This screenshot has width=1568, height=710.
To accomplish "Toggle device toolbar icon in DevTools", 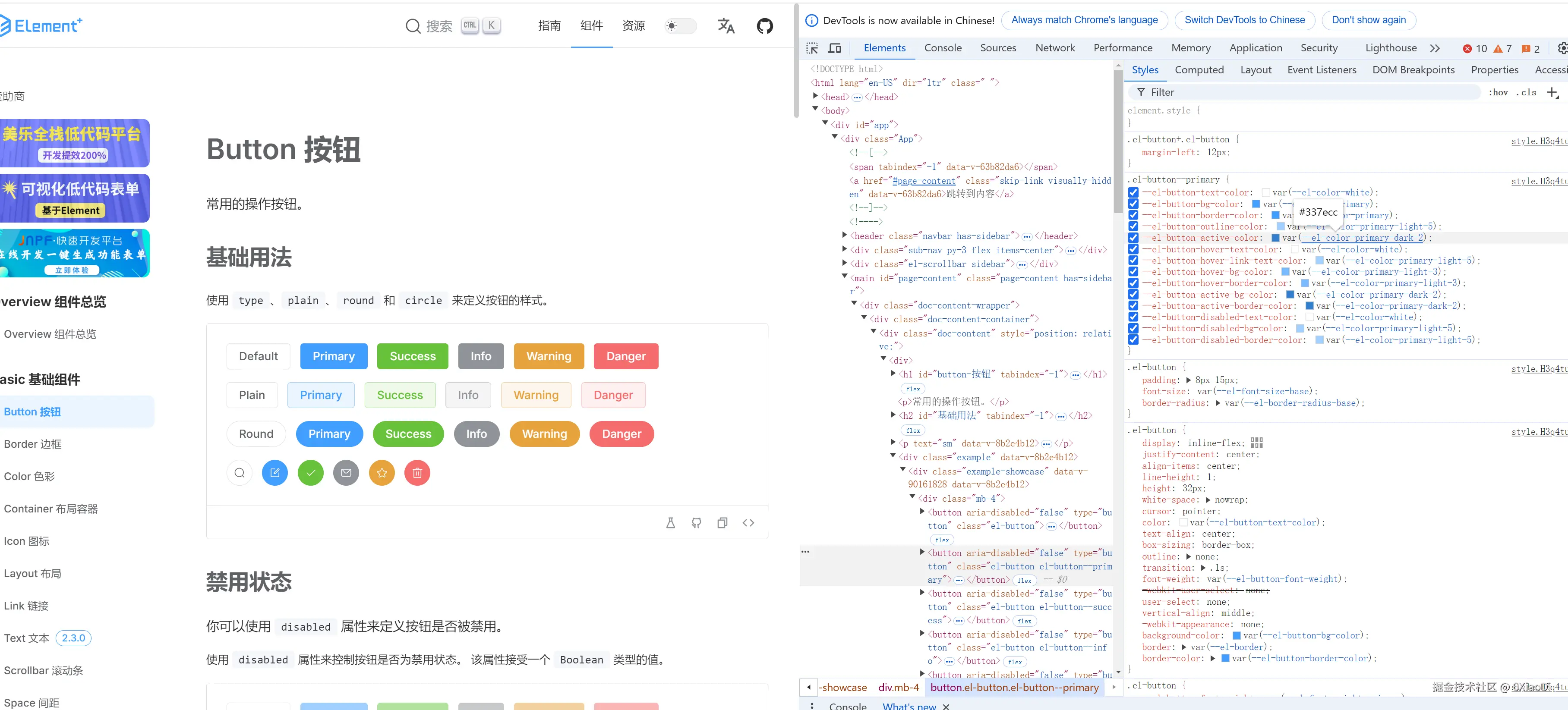I will click(x=835, y=48).
